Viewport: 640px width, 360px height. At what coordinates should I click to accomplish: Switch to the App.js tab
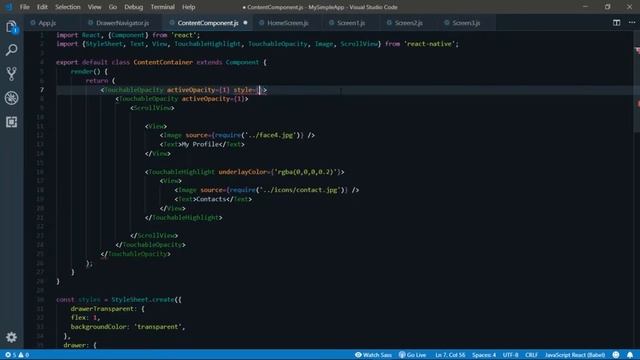(x=47, y=23)
